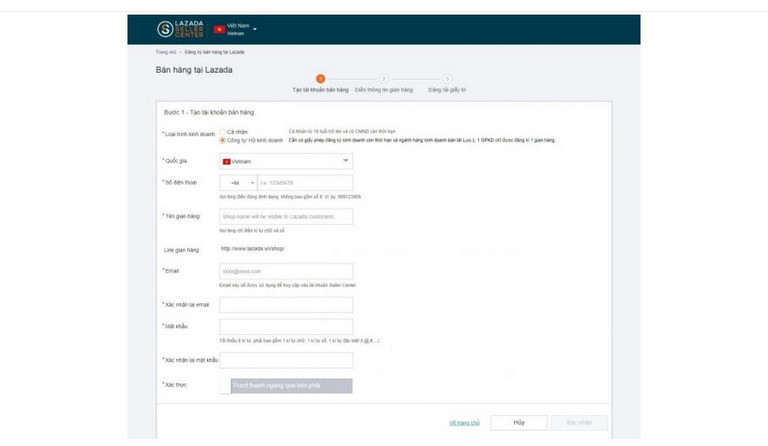Click the Xác thực slider handle

(225, 386)
